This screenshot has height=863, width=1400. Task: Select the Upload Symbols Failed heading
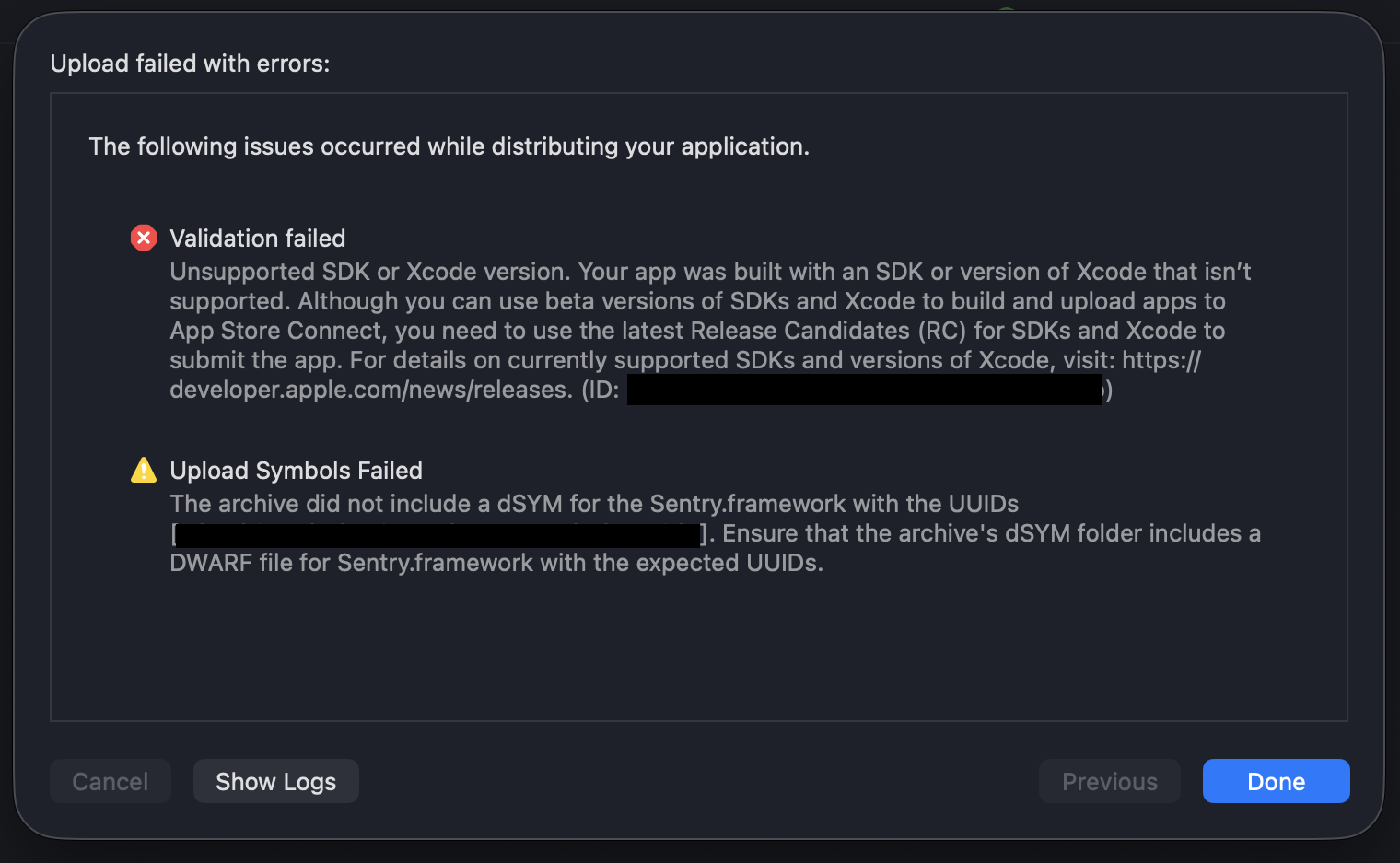tap(296, 471)
